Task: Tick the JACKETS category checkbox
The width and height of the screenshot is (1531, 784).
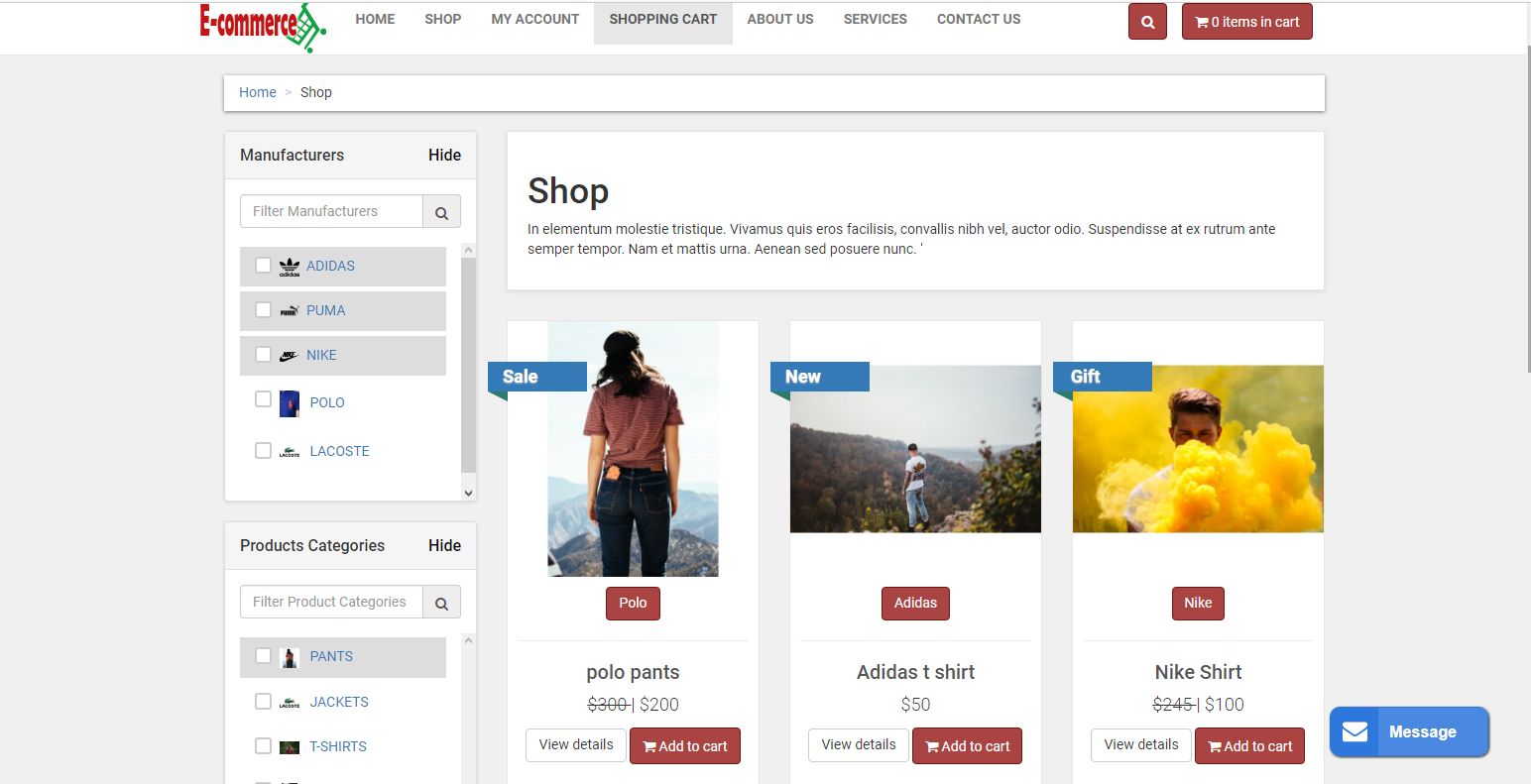Action: tap(263, 701)
